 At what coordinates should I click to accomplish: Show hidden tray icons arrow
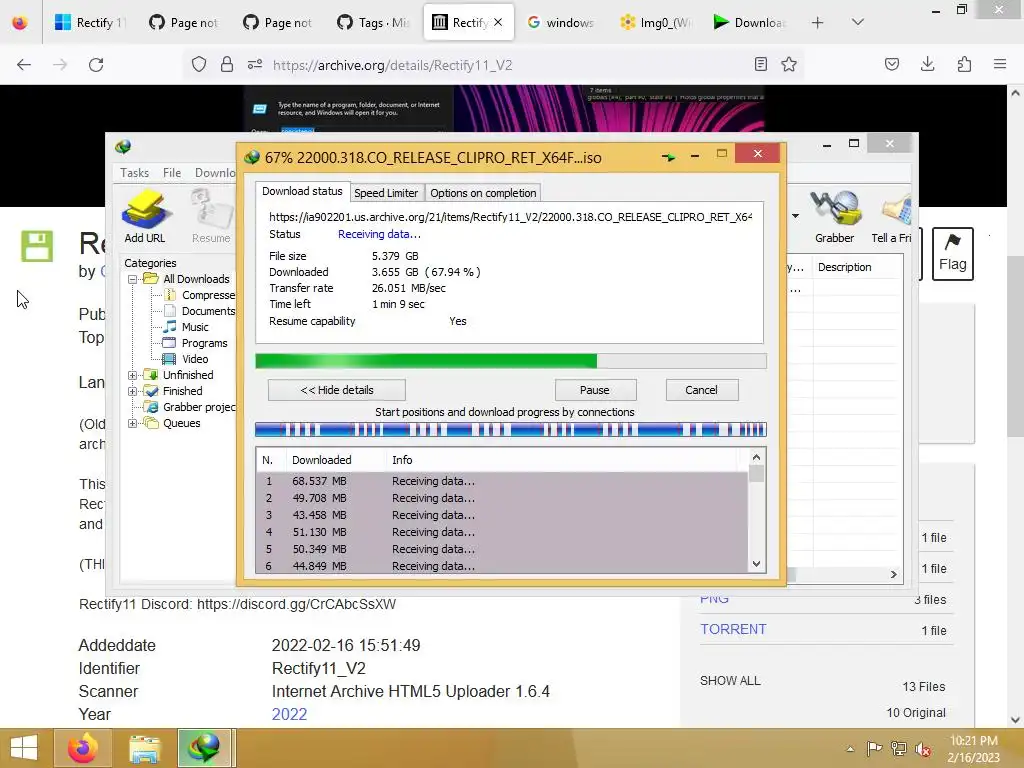coord(850,749)
